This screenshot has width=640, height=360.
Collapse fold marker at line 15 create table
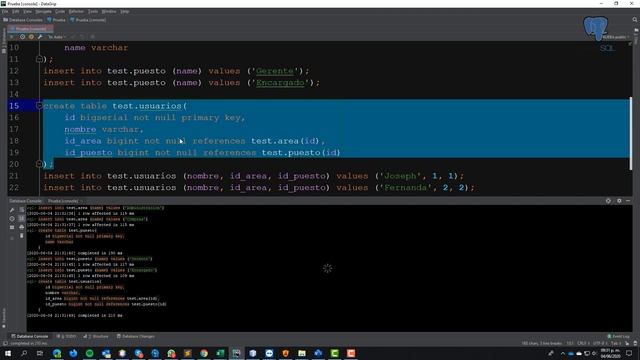(x=39, y=106)
